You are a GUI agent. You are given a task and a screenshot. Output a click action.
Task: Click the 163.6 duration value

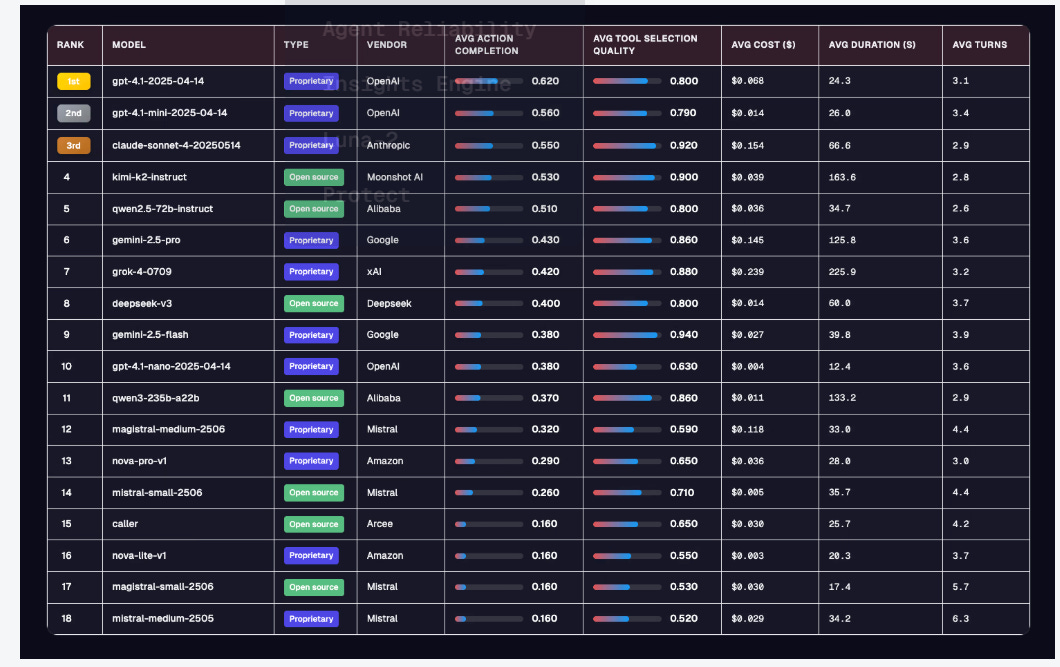point(842,177)
